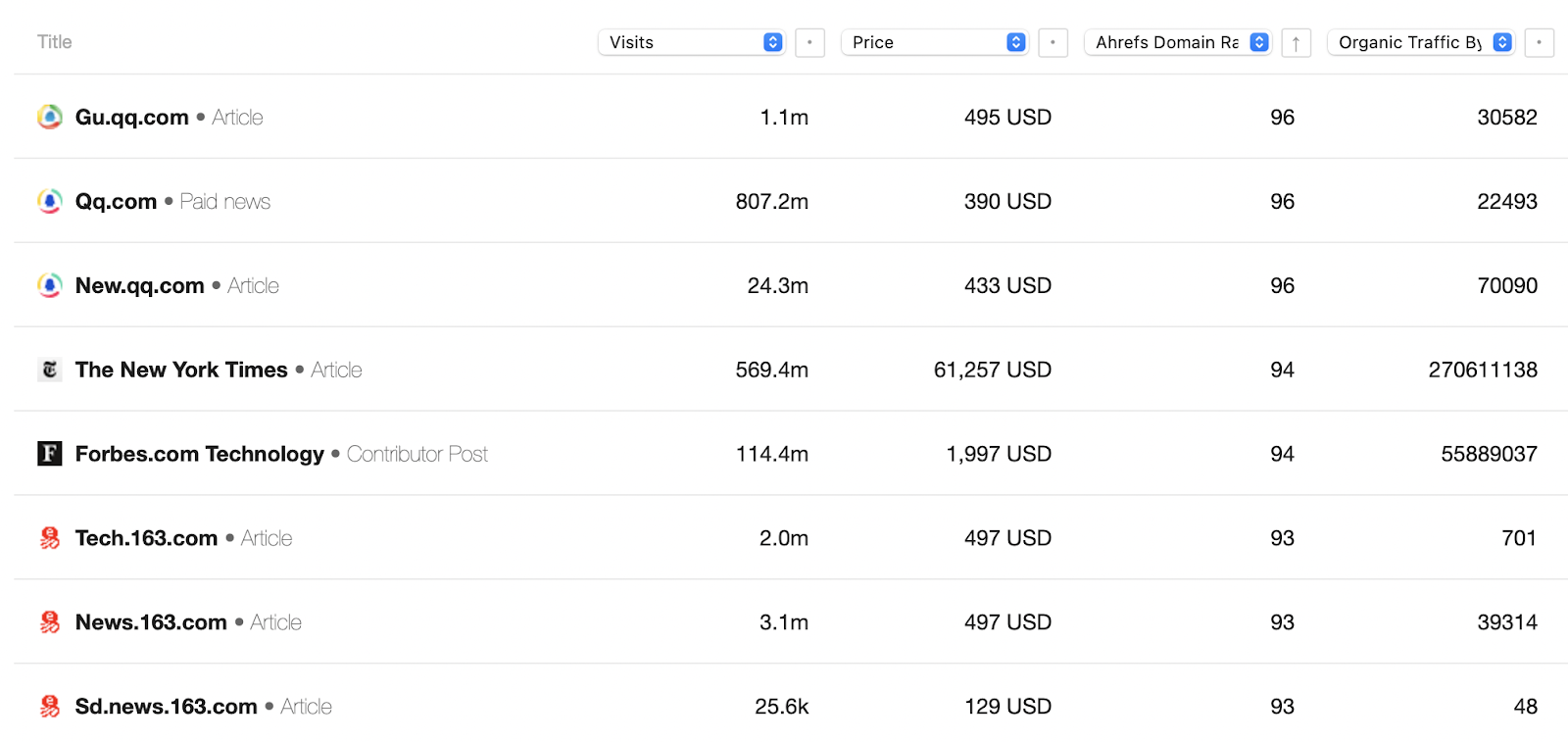Click the Gu.qq.com site favicon
The width and height of the screenshot is (1568, 742).
click(x=50, y=118)
